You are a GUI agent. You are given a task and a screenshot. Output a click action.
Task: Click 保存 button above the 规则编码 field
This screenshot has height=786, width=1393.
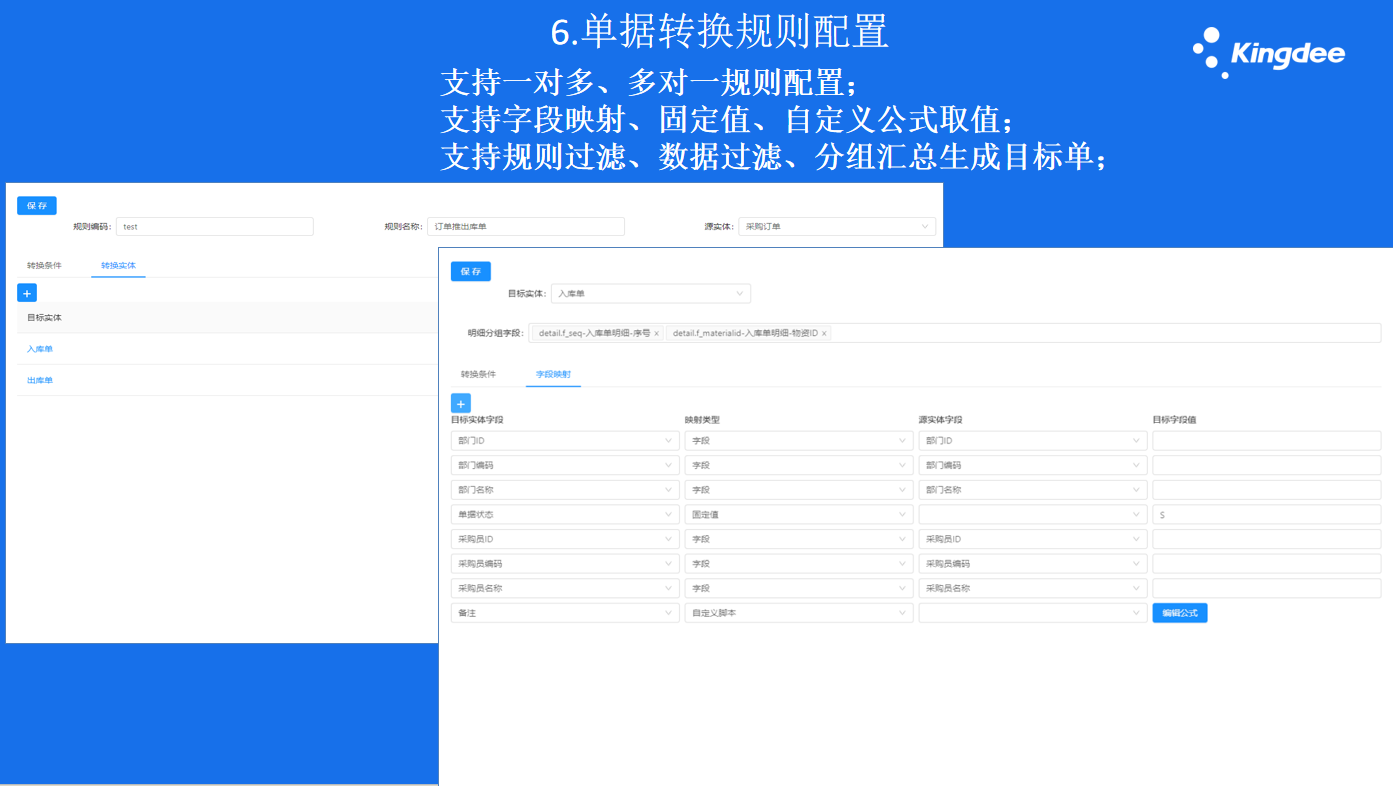37,206
